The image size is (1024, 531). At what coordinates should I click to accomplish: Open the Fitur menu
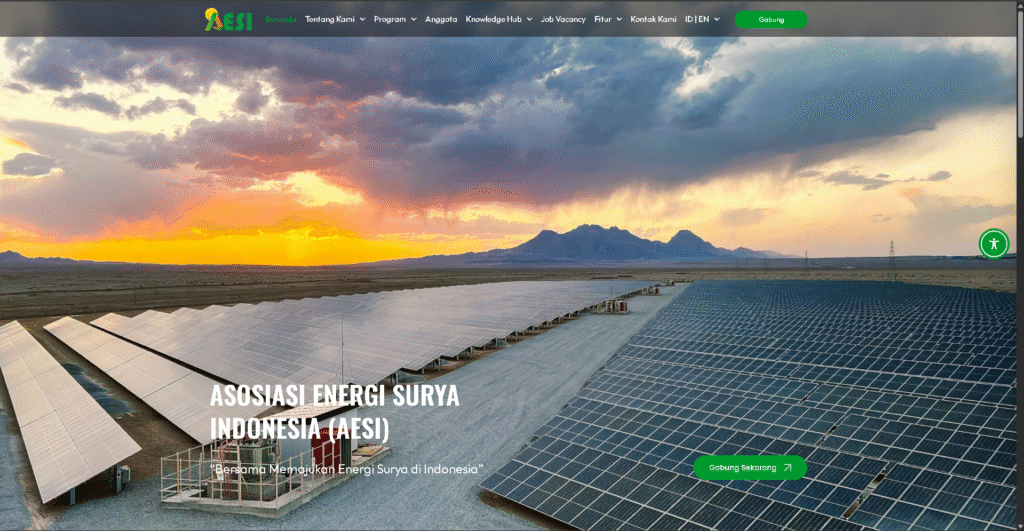pos(603,20)
